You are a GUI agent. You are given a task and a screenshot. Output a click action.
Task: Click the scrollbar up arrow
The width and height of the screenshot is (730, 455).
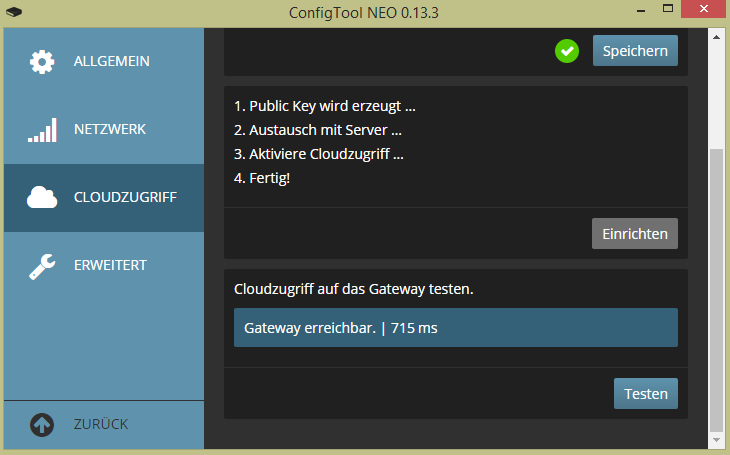(716, 37)
